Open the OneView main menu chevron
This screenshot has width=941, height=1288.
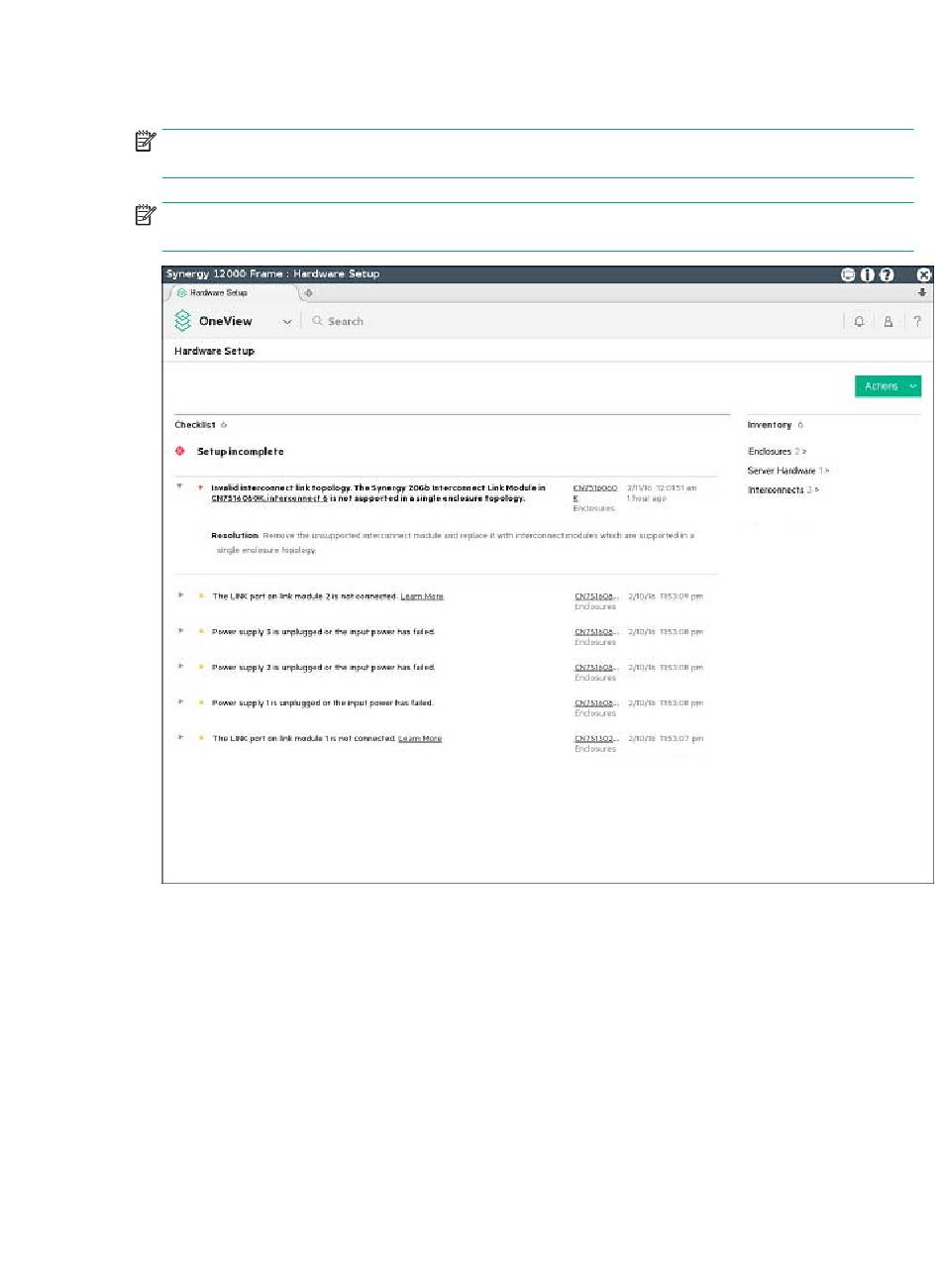point(287,322)
